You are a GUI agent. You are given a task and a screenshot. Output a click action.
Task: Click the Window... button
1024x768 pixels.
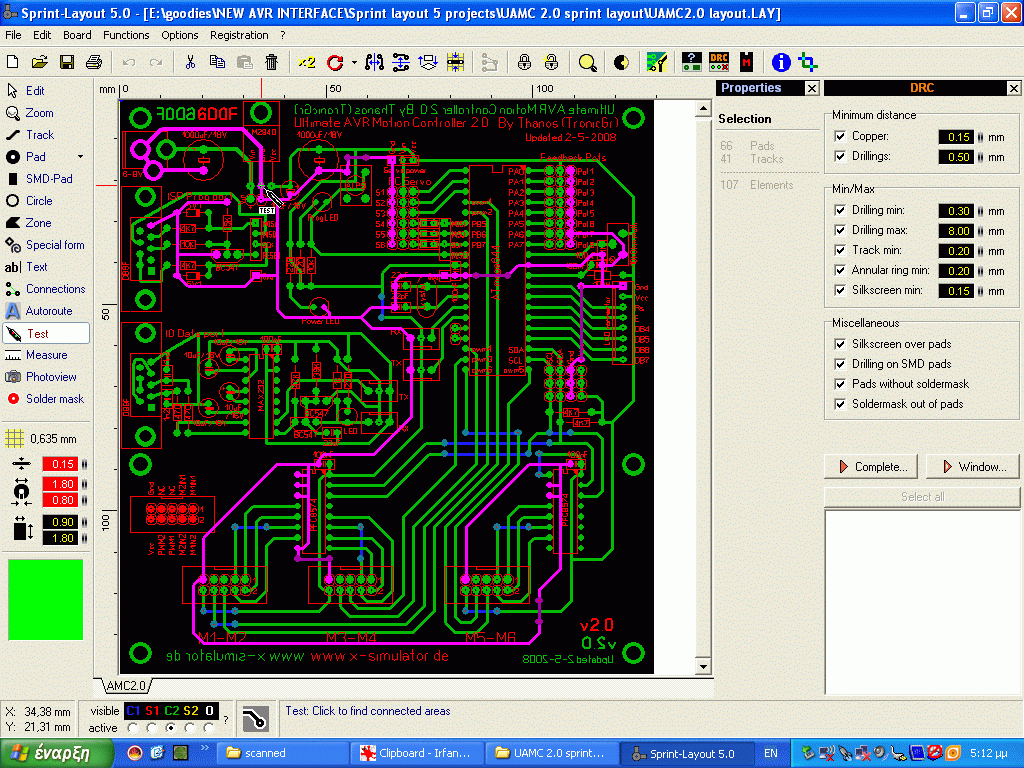(973, 467)
